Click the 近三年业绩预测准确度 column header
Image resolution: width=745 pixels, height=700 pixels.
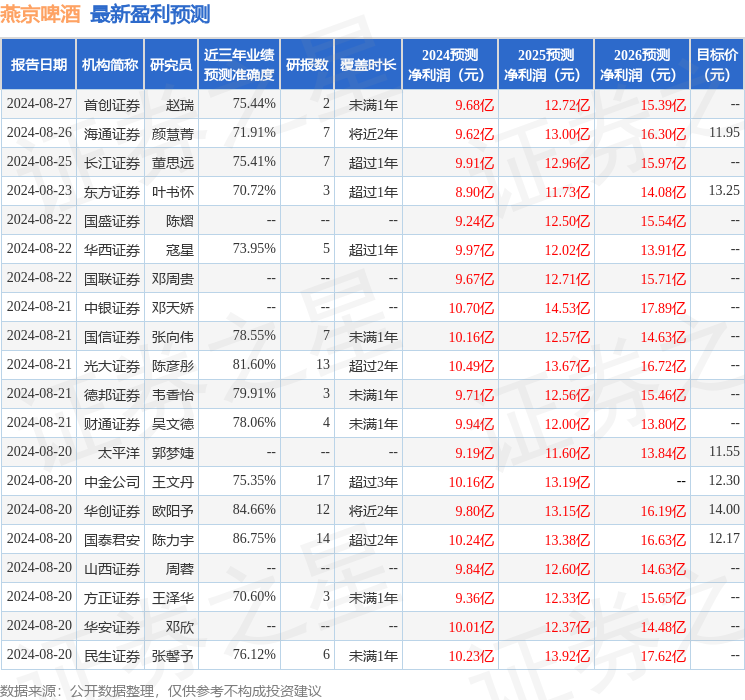pyautogui.click(x=239, y=64)
